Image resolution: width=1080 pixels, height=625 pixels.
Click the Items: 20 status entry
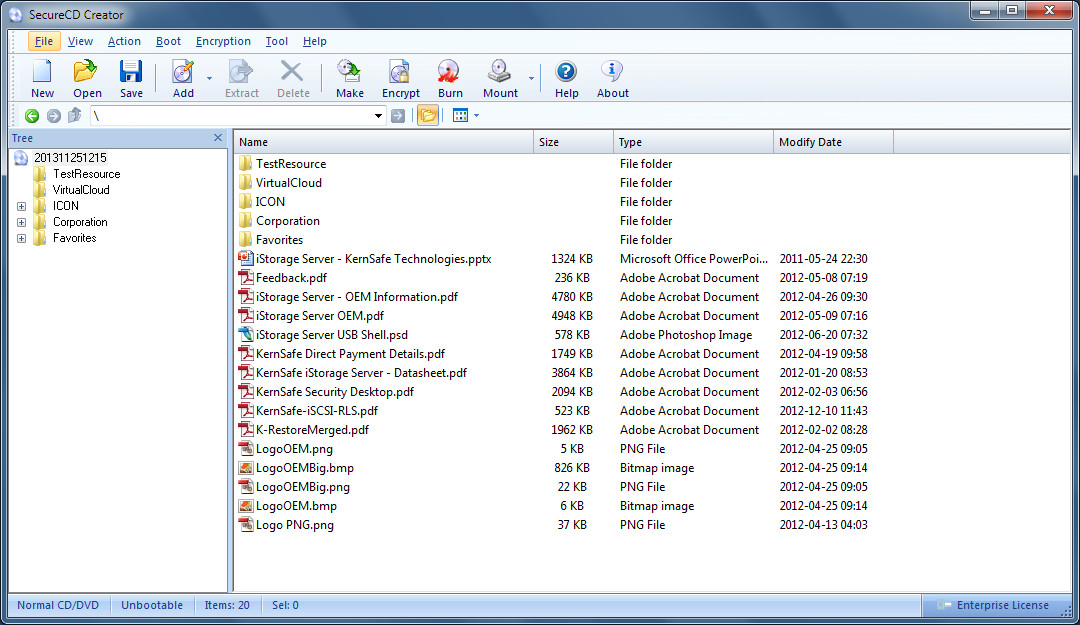[x=227, y=605]
